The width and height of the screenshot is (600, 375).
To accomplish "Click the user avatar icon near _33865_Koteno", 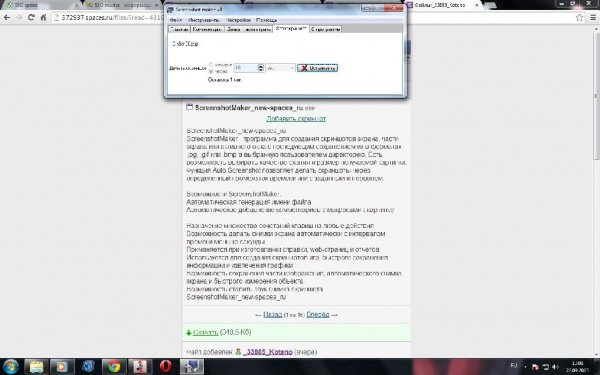I will 238,351.
